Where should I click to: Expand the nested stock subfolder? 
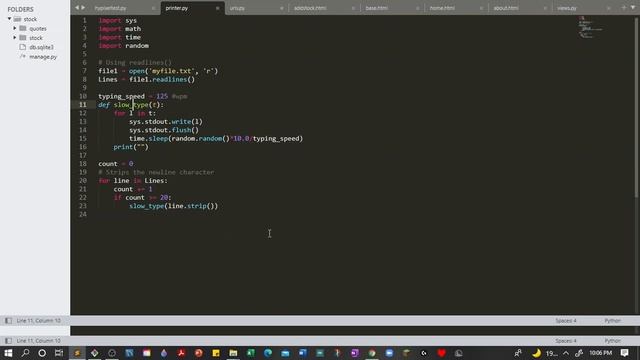(x=15, y=38)
